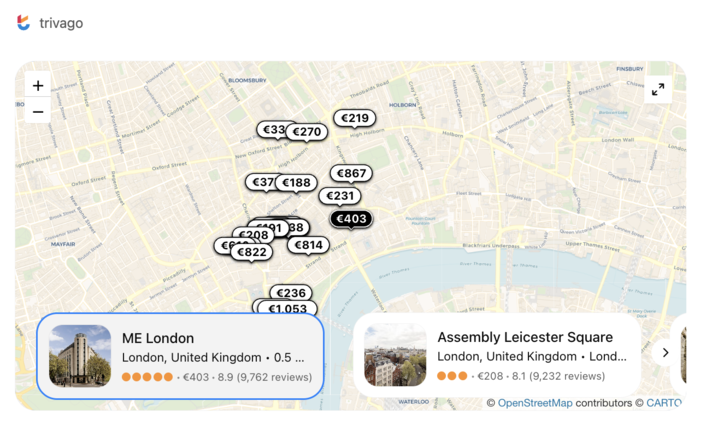Viewport: 706px width, 430px height.
Task: Click the €188 price marker
Action: point(297,183)
